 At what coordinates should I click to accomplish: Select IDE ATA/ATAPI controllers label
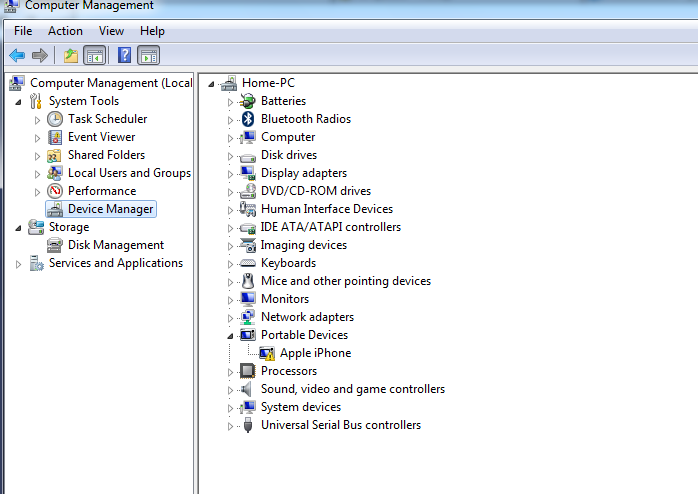coord(331,227)
